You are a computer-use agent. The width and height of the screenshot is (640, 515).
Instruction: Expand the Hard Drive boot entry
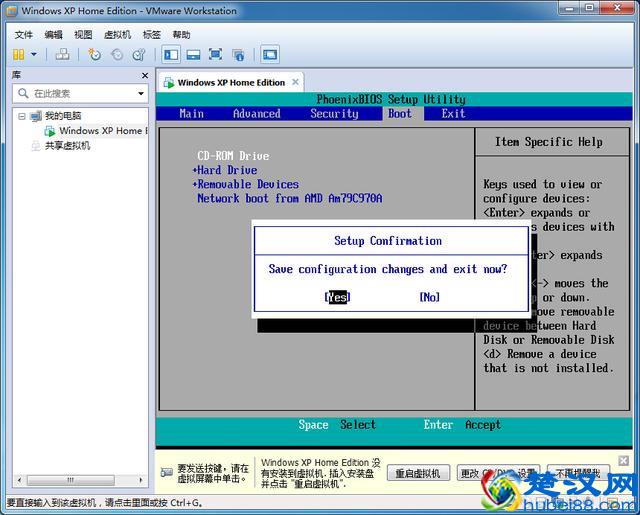pyautogui.click(x=225, y=170)
